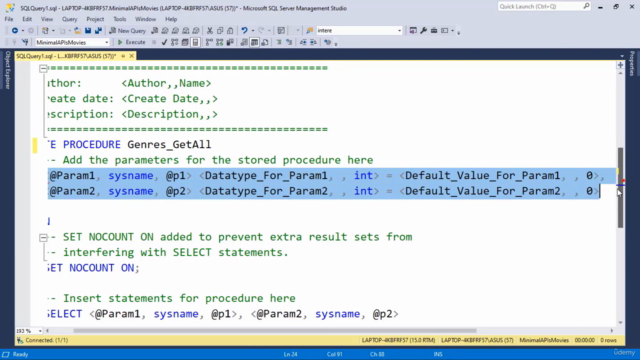This screenshot has height=360, width=640.
Task: Open the Properties Window icon in the toolbar
Action: pyautogui.click(x=413, y=31)
